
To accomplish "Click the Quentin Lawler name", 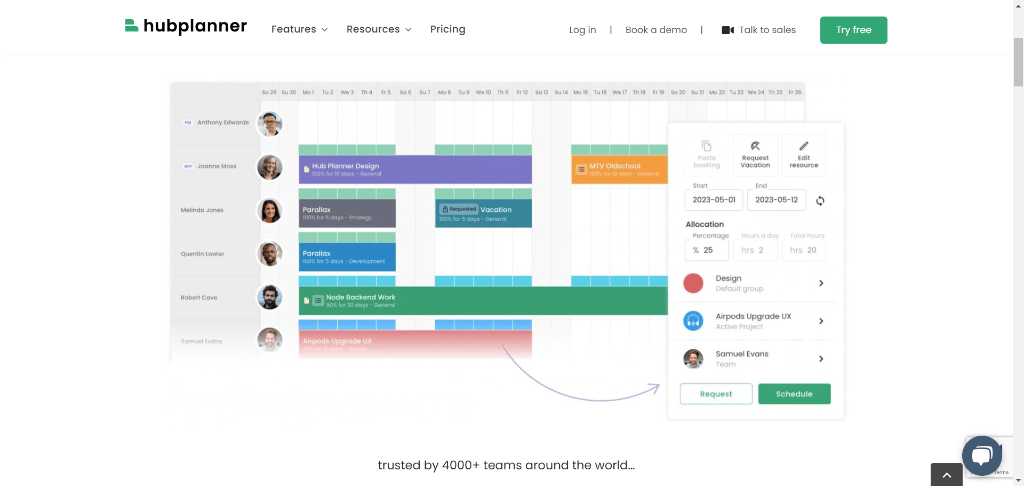I will [202, 254].
